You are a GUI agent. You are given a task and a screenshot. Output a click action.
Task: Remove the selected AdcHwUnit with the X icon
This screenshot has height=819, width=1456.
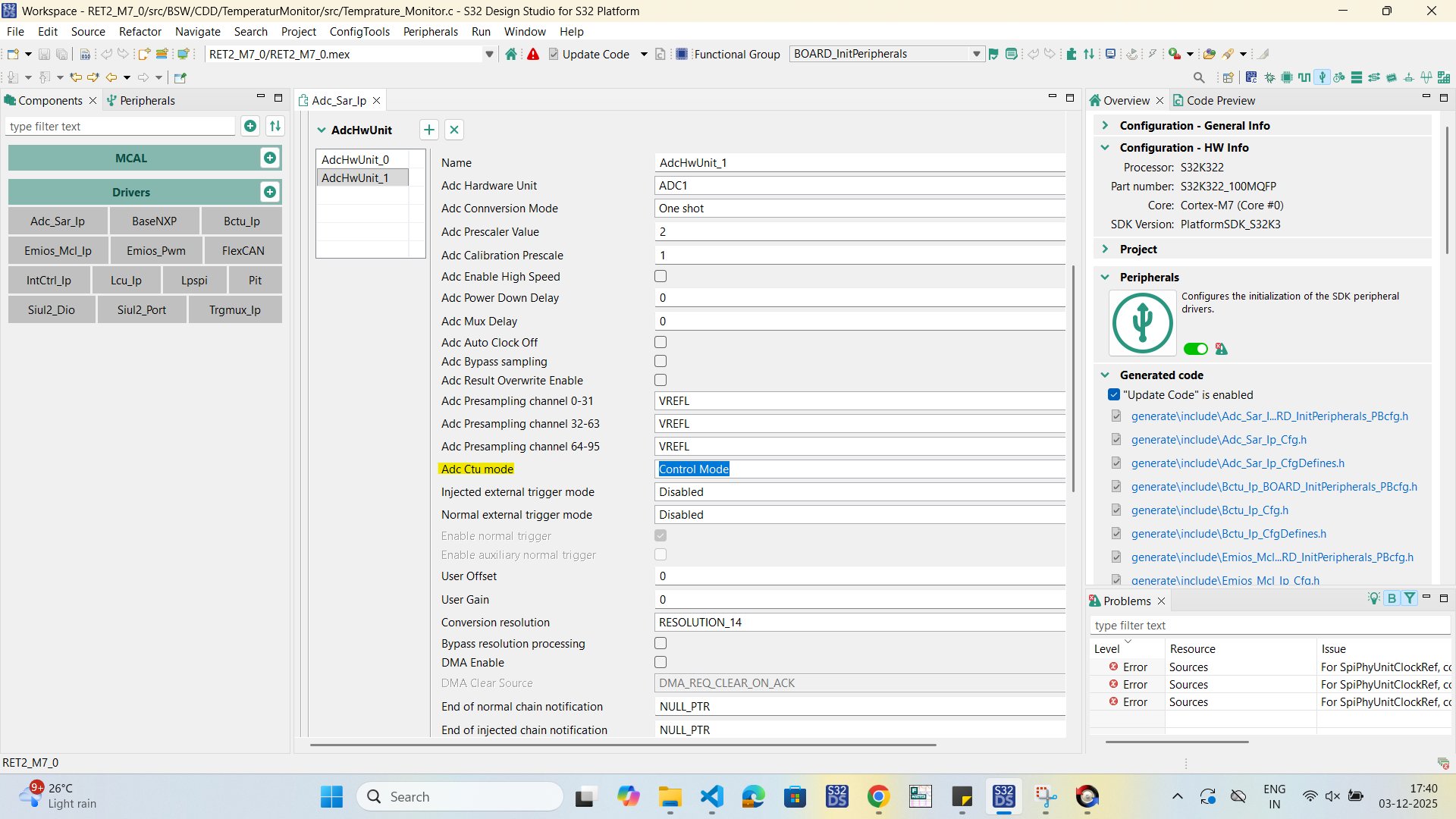[454, 130]
